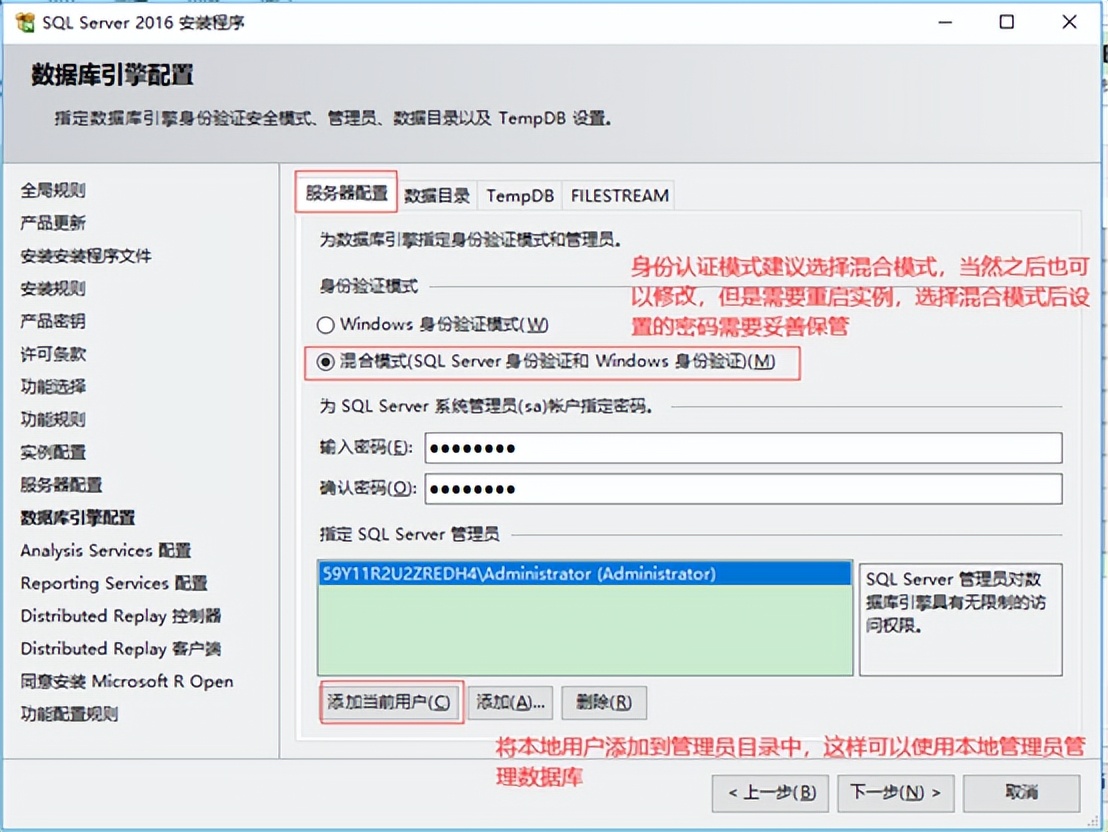Screen dimensions: 1108x832
Task: Select 同意安装 Microsoft R Open step
Action: pos(127,681)
